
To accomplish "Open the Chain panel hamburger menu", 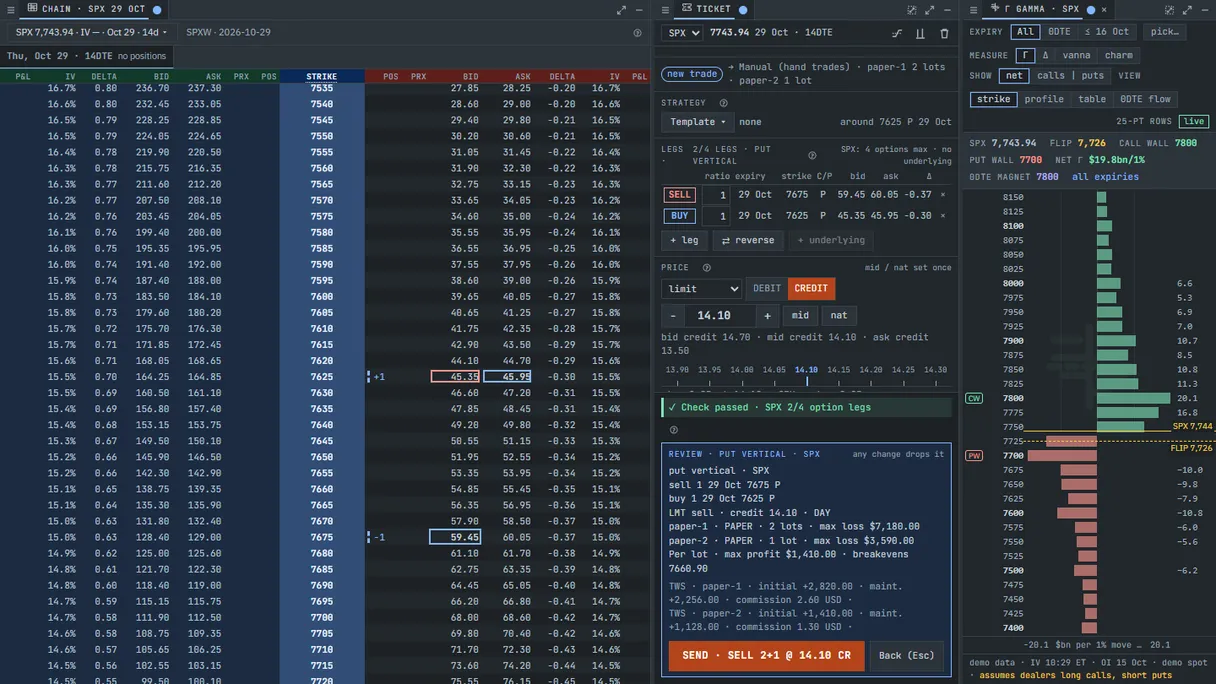I will [9, 9].
